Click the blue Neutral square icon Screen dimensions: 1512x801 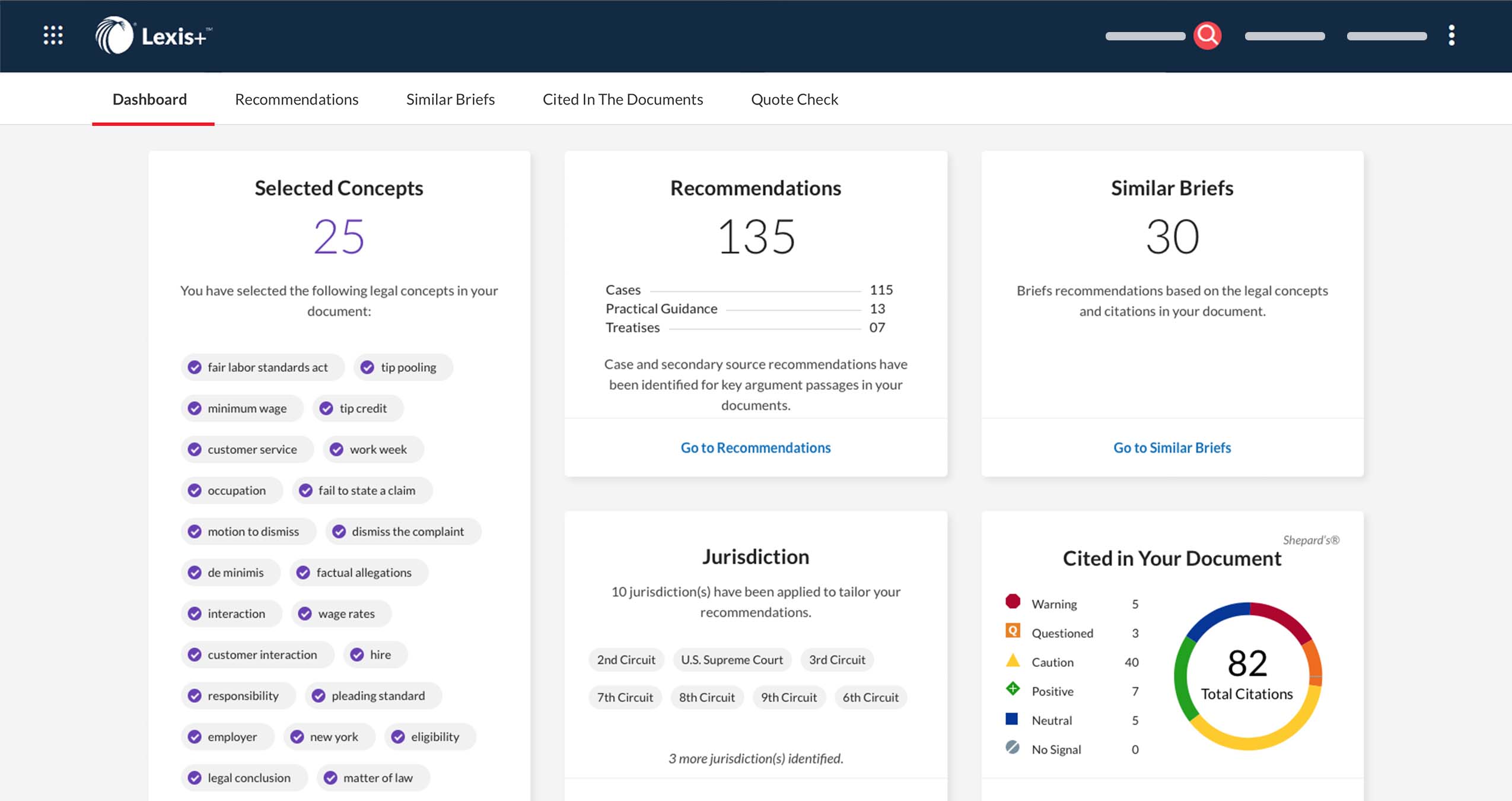point(1012,719)
